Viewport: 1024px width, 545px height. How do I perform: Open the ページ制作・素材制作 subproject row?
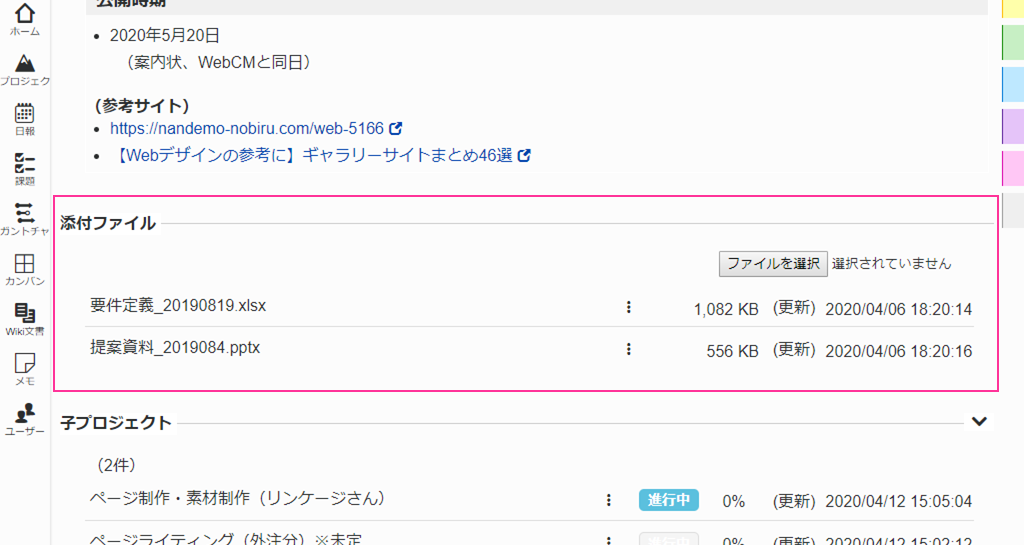click(238, 498)
